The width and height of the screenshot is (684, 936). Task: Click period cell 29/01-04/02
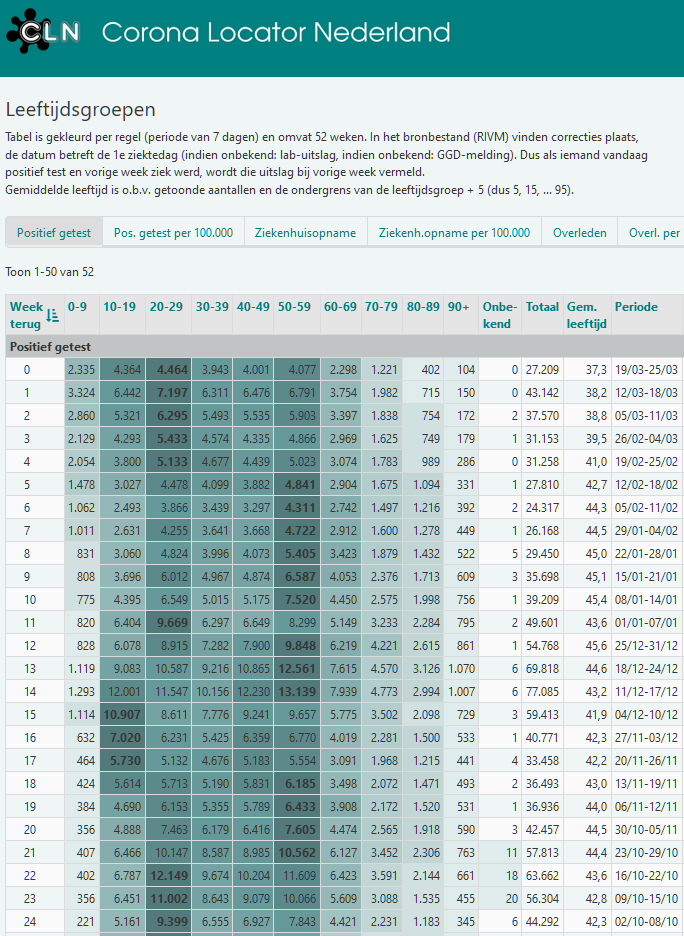click(646, 531)
